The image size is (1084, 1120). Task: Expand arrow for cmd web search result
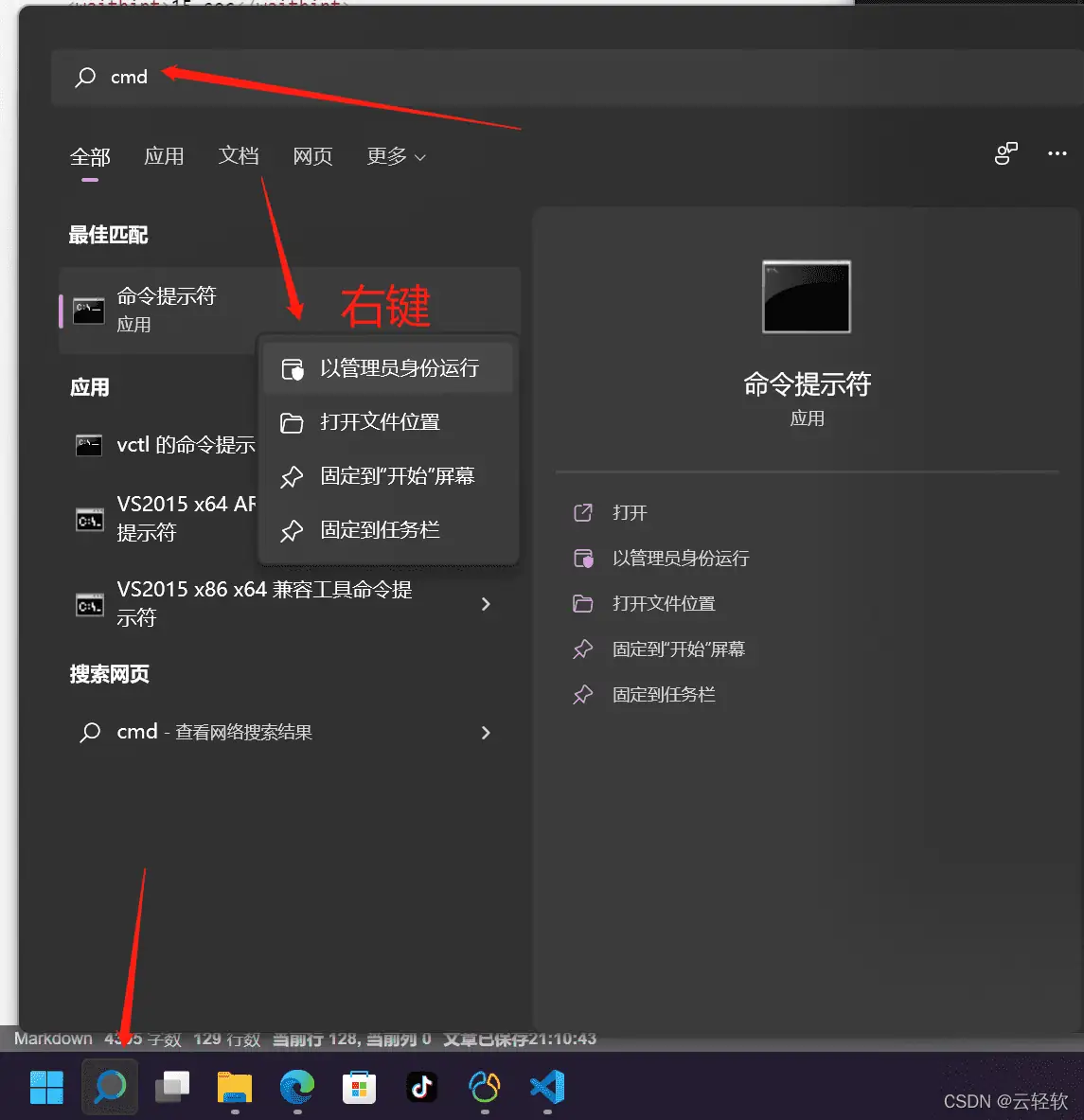(x=486, y=733)
